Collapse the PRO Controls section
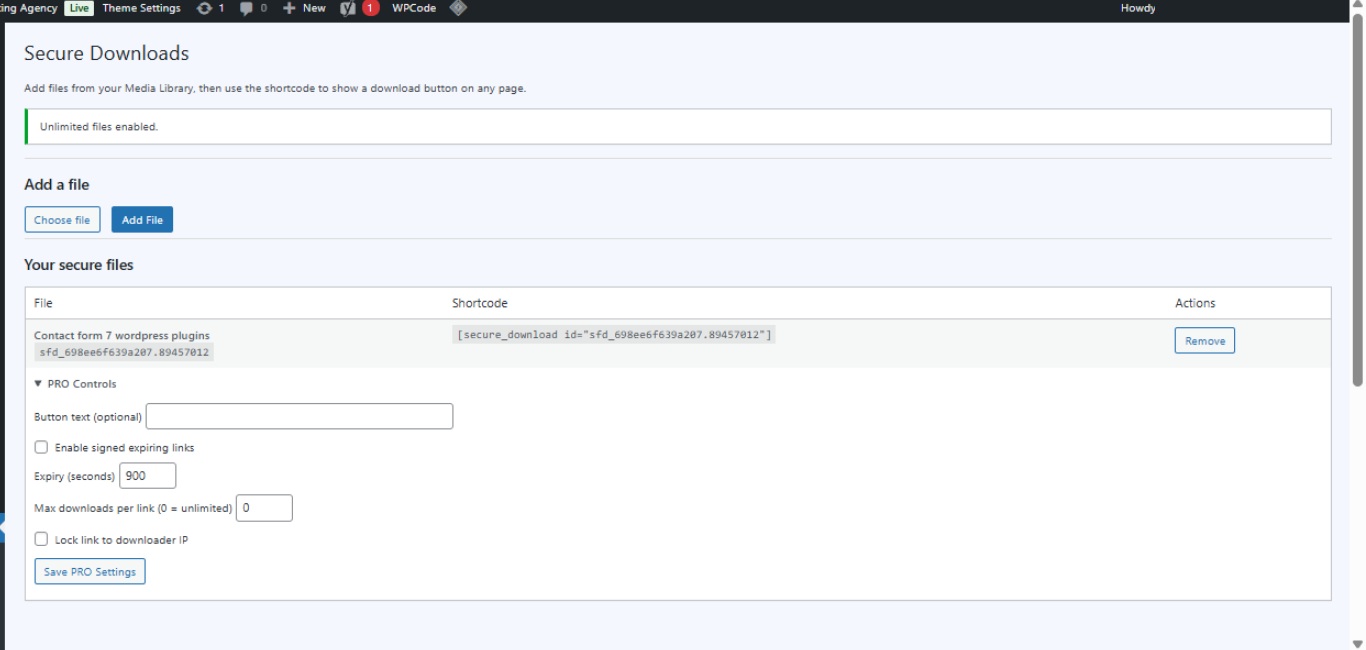1366x650 pixels. (x=75, y=384)
